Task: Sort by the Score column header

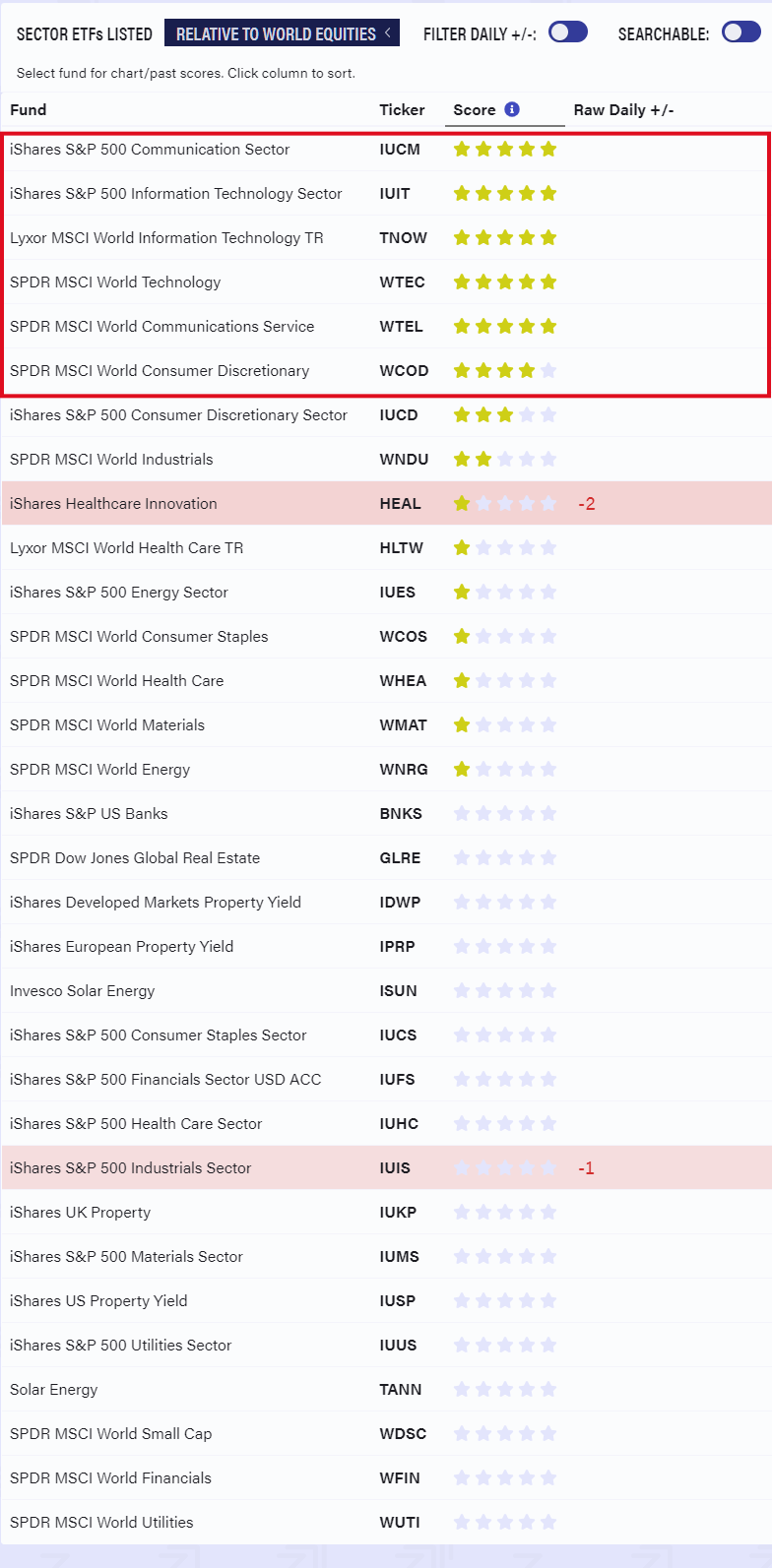Action: 475,109
